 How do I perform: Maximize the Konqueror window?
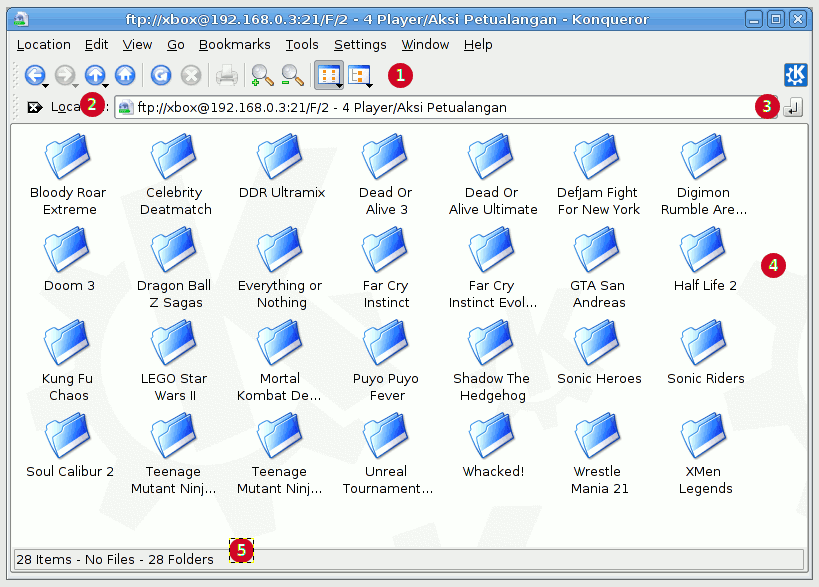tap(776, 20)
